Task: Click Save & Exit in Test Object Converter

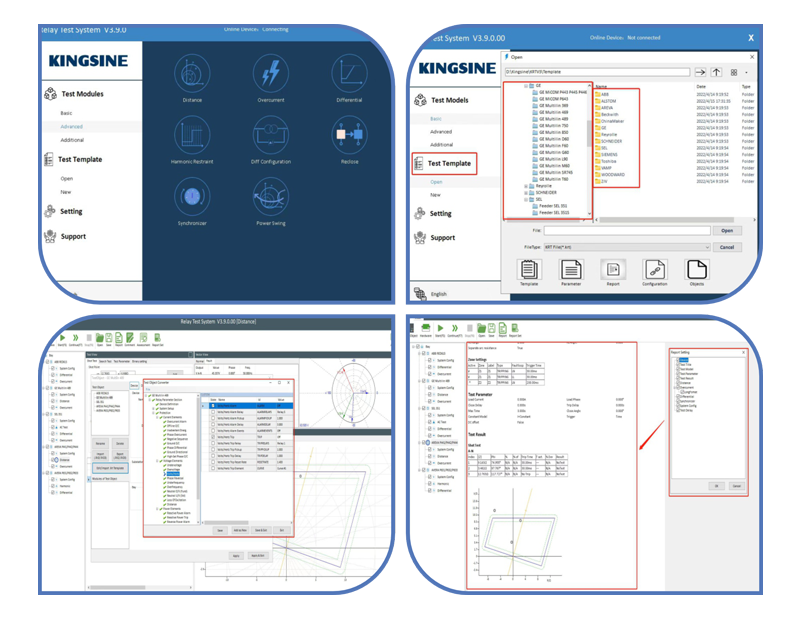Action: (261, 530)
